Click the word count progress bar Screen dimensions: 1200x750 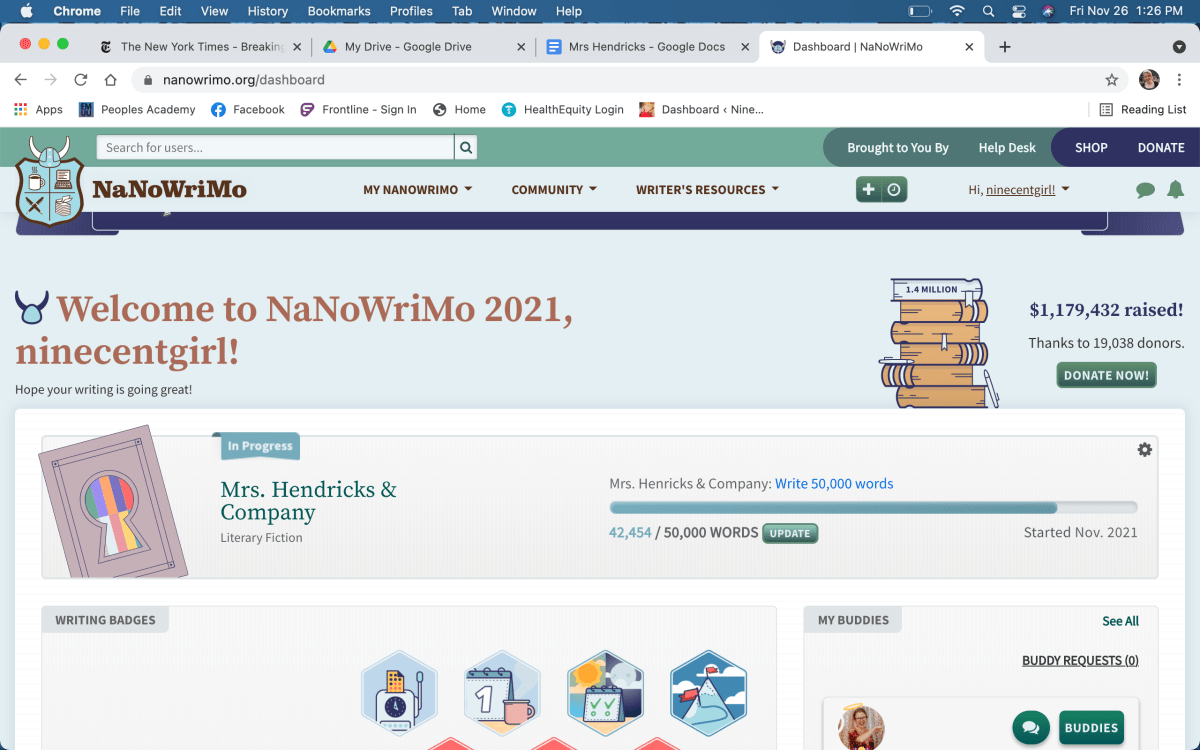click(x=872, y=507)
